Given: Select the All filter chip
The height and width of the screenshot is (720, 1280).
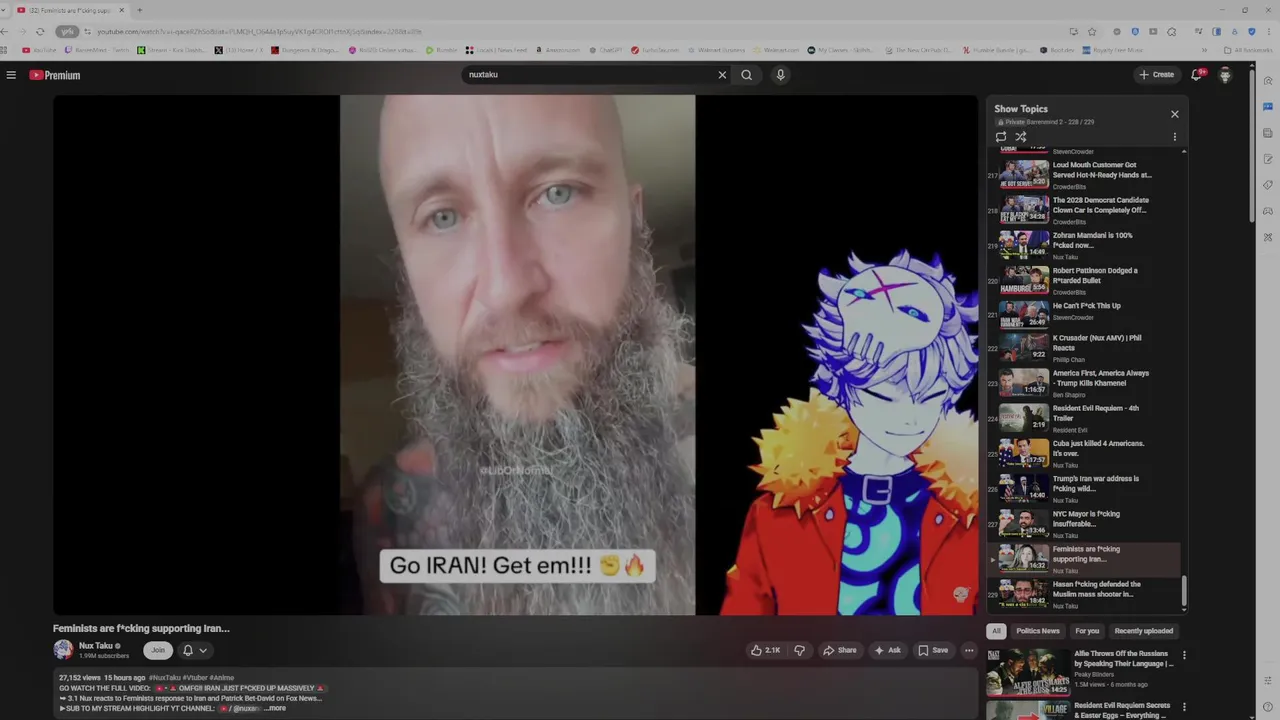Looking at the screenshot, I should tap(996, 631).
